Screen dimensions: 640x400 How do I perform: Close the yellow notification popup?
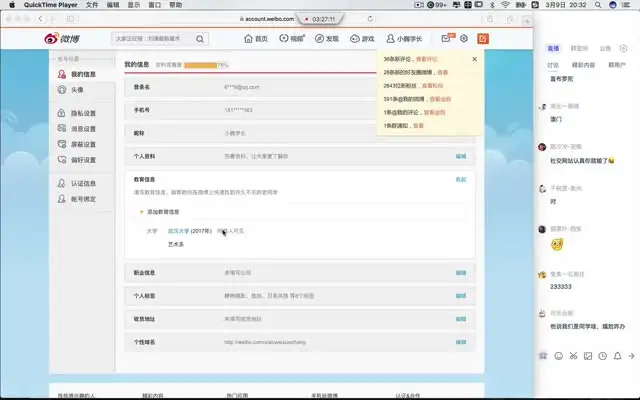point(474,59)
